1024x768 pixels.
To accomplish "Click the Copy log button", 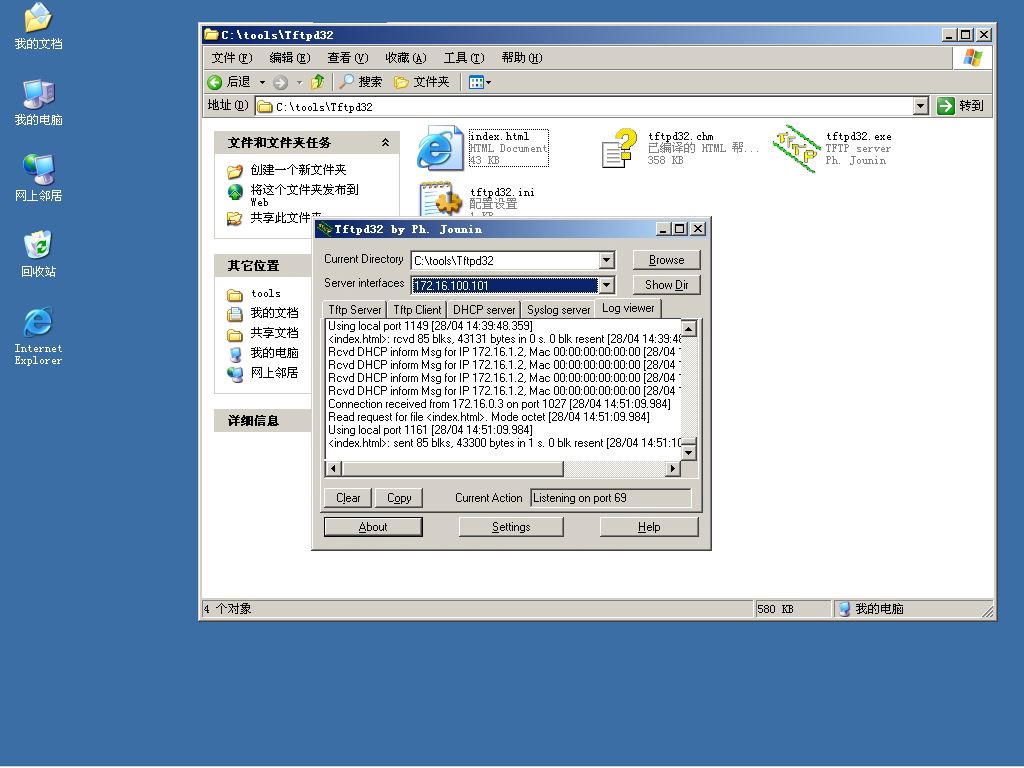I will tap(399, 498).
